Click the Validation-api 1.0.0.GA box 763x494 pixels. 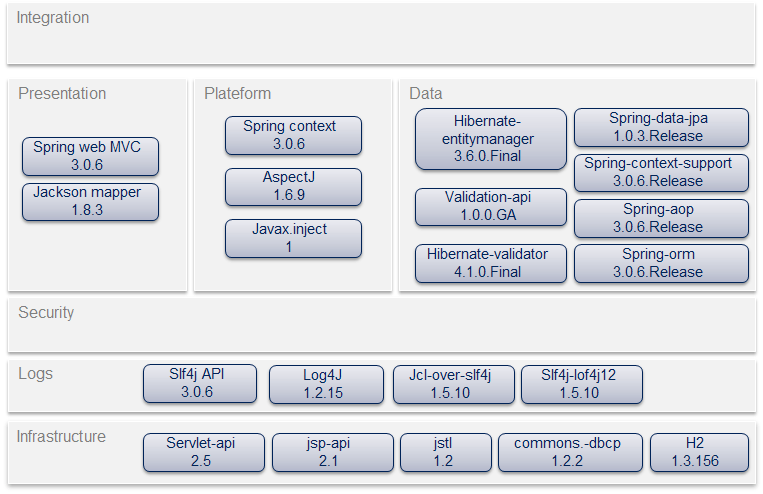488,207
